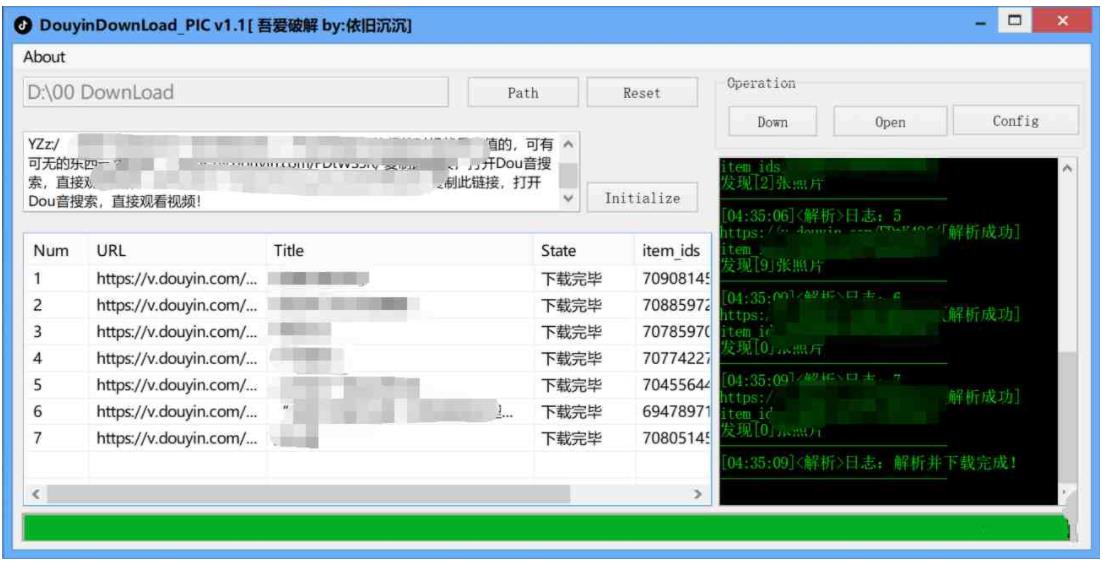The width and height of the screenshot is (1116, 574).
Task: Close the DouyinDownLoad_PIC window
Action: [x=1062, y=21]
